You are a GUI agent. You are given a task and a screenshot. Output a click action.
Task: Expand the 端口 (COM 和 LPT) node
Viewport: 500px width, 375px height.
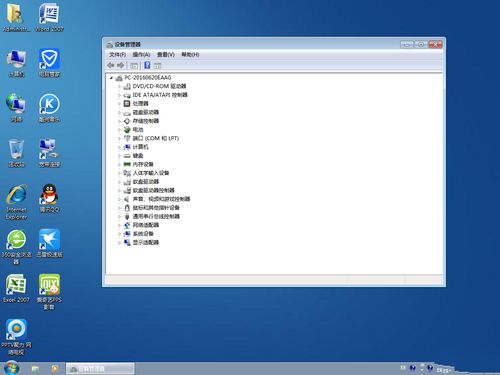[119, 138]
